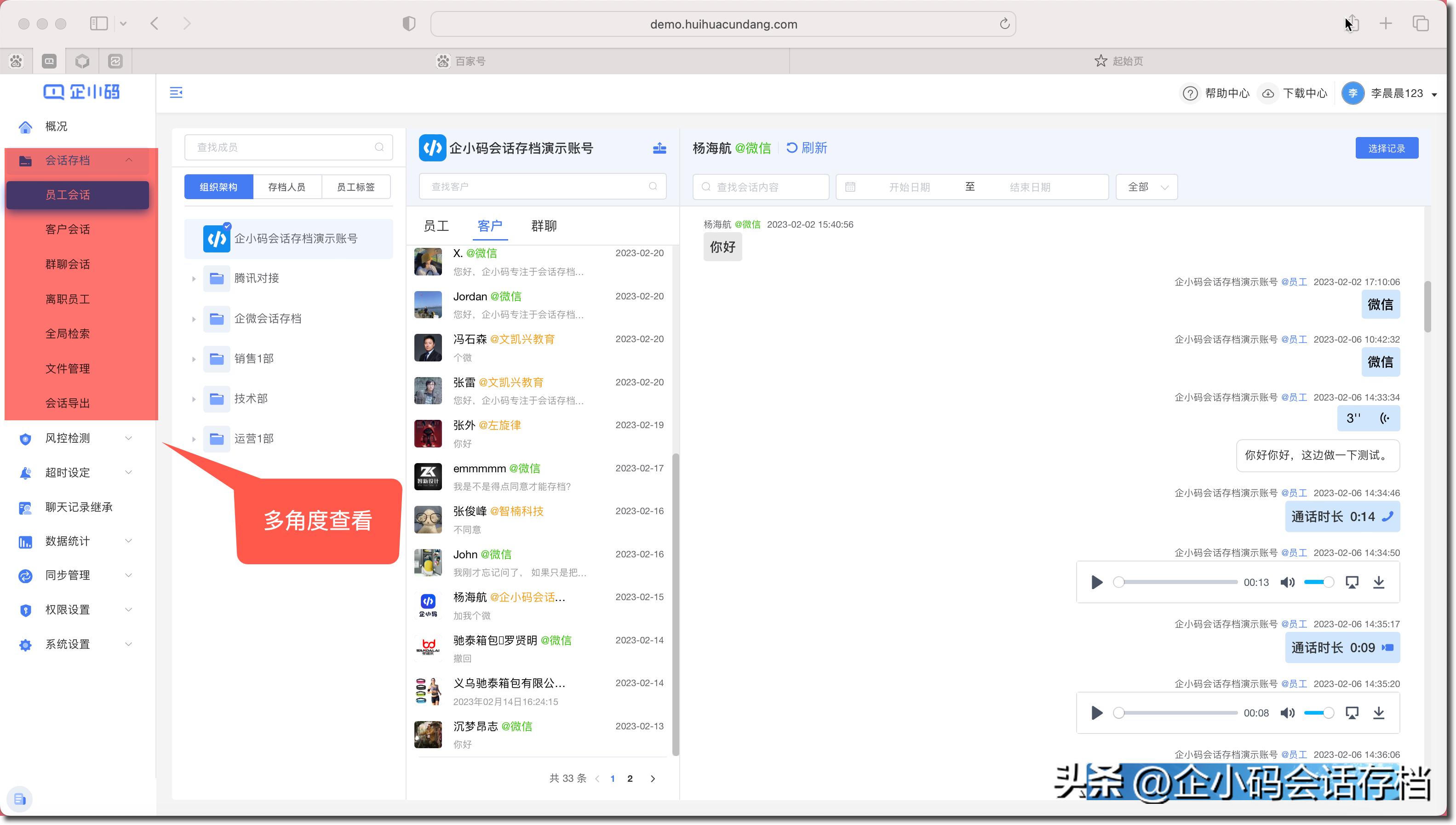This screenshot has height=825, width=1456.
Task: Open Safari tab overview icon
Action: [x=1420, y=23]
